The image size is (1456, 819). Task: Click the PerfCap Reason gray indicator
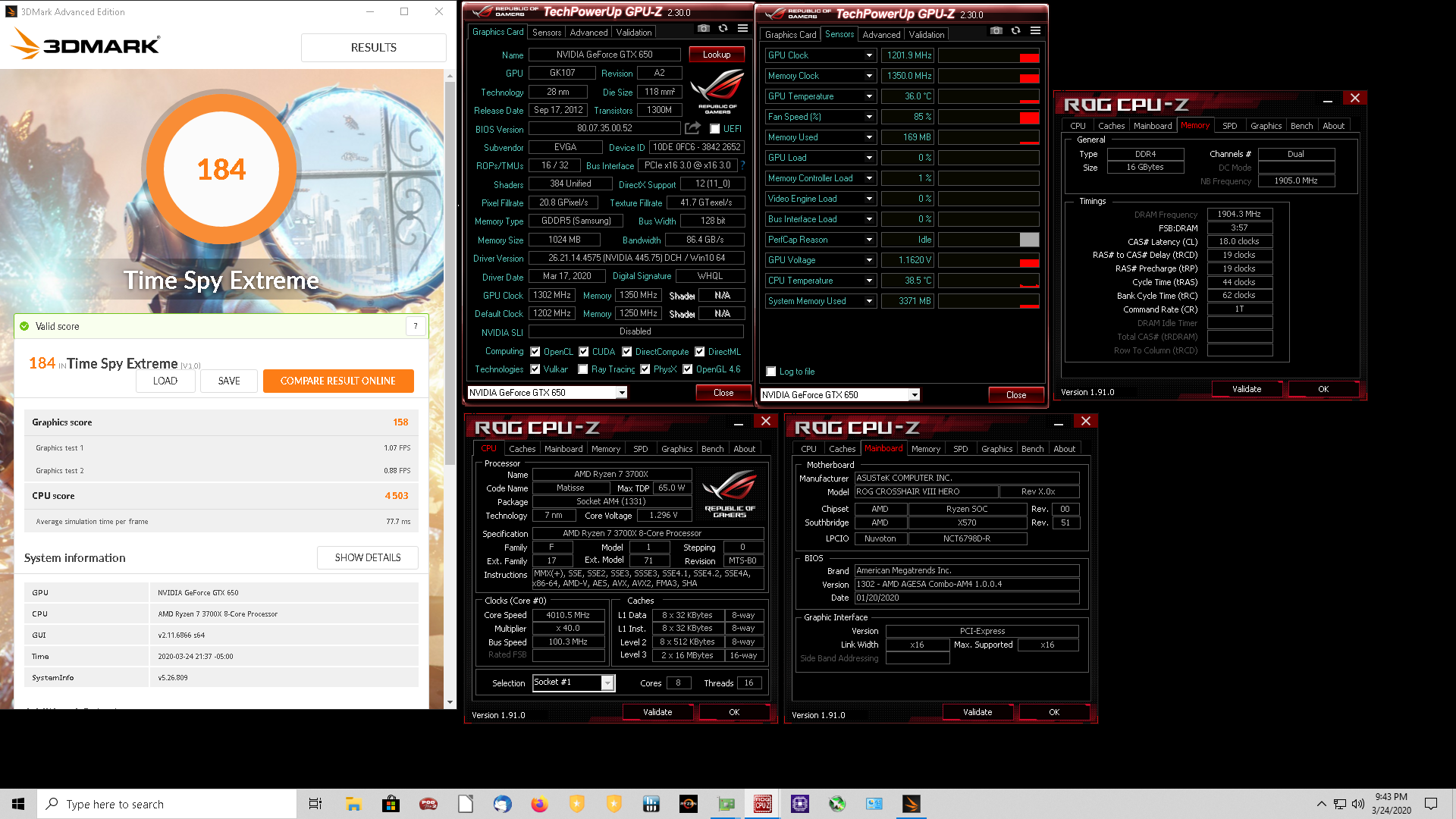1029,240
